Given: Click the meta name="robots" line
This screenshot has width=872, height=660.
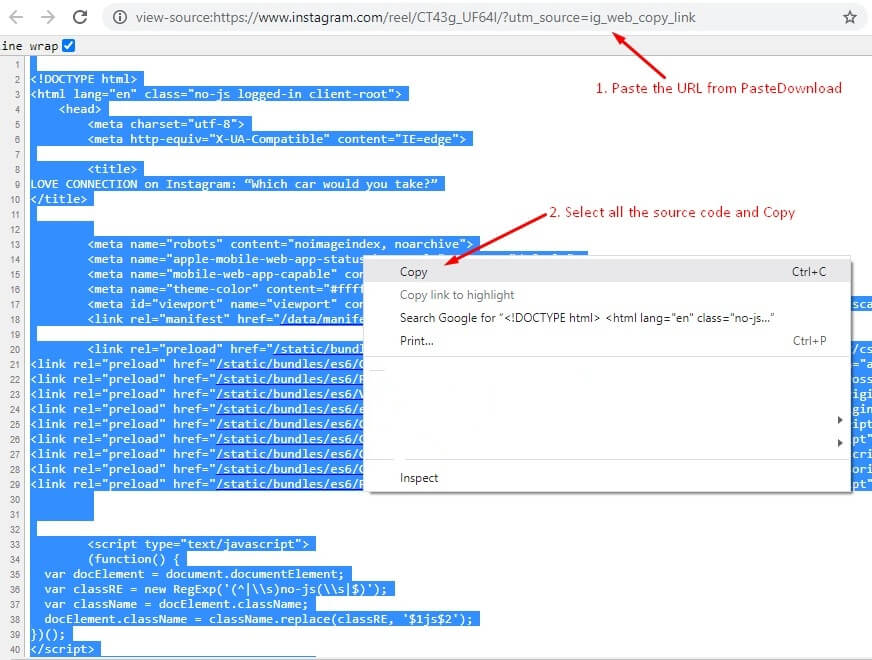Looking at the screenshot, I should coord(280,244).
